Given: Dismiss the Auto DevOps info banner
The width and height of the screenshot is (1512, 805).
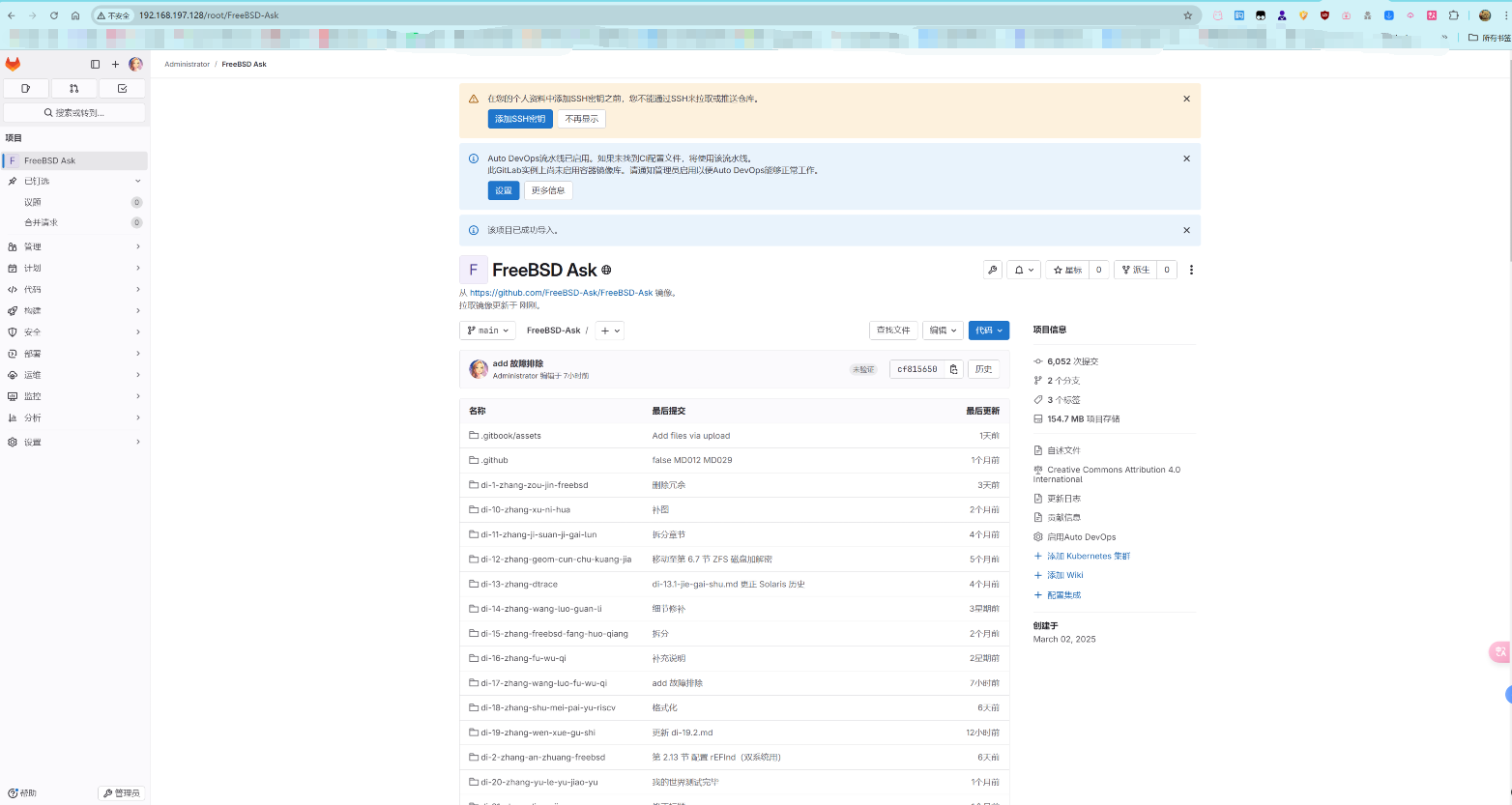Looking at the screenshot, I should pyautogui.click(x=1186, y=158).
